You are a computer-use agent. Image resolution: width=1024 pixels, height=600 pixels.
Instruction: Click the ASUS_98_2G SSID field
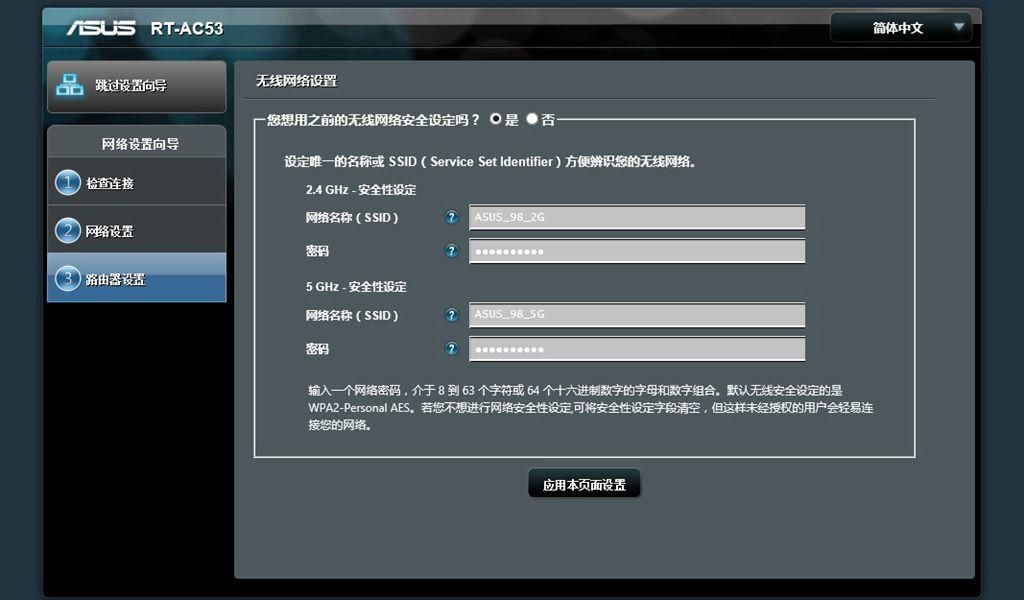tap(637, 217)
